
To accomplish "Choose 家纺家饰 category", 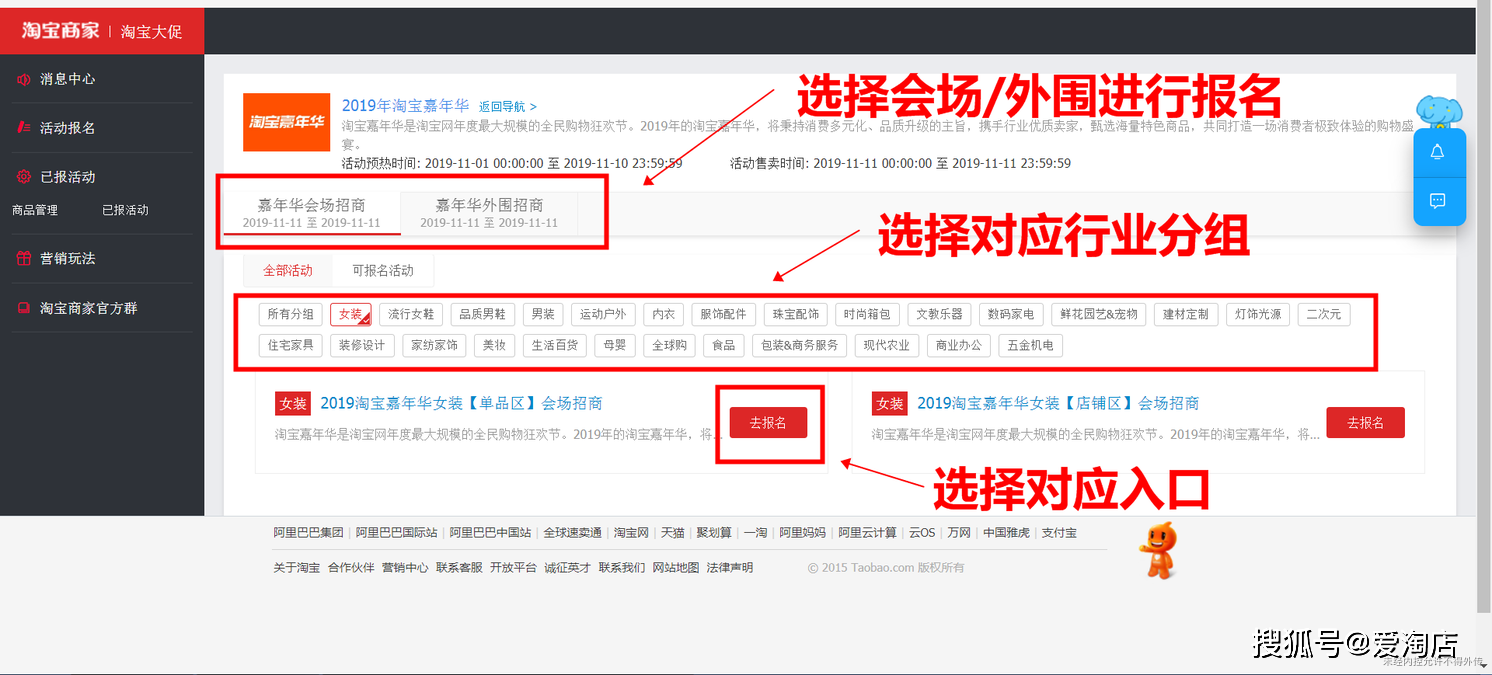I will click(x=434, y=345).
